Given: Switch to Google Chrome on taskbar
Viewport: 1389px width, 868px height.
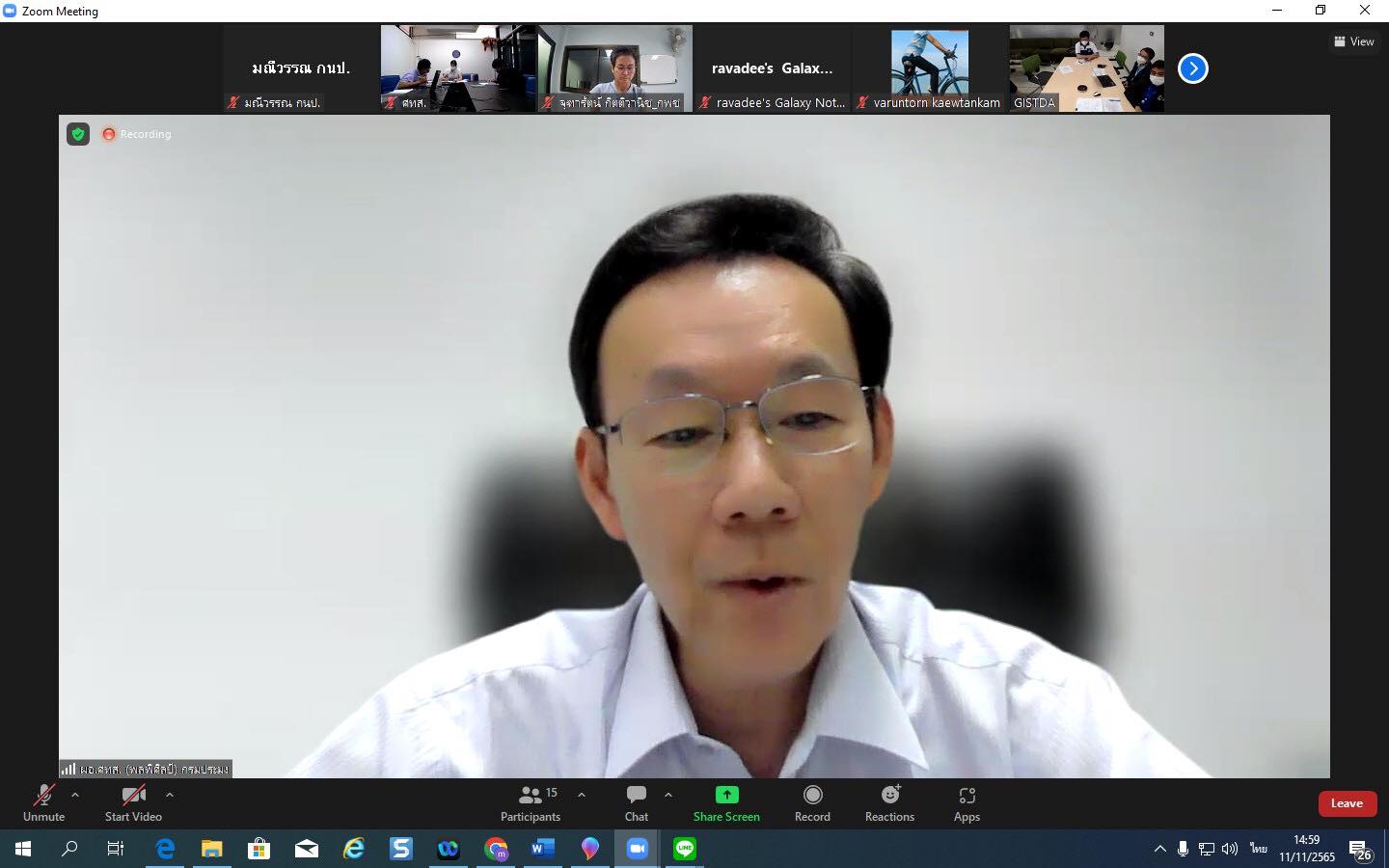Looking at the screenshot, I should (x=496, y=849).
